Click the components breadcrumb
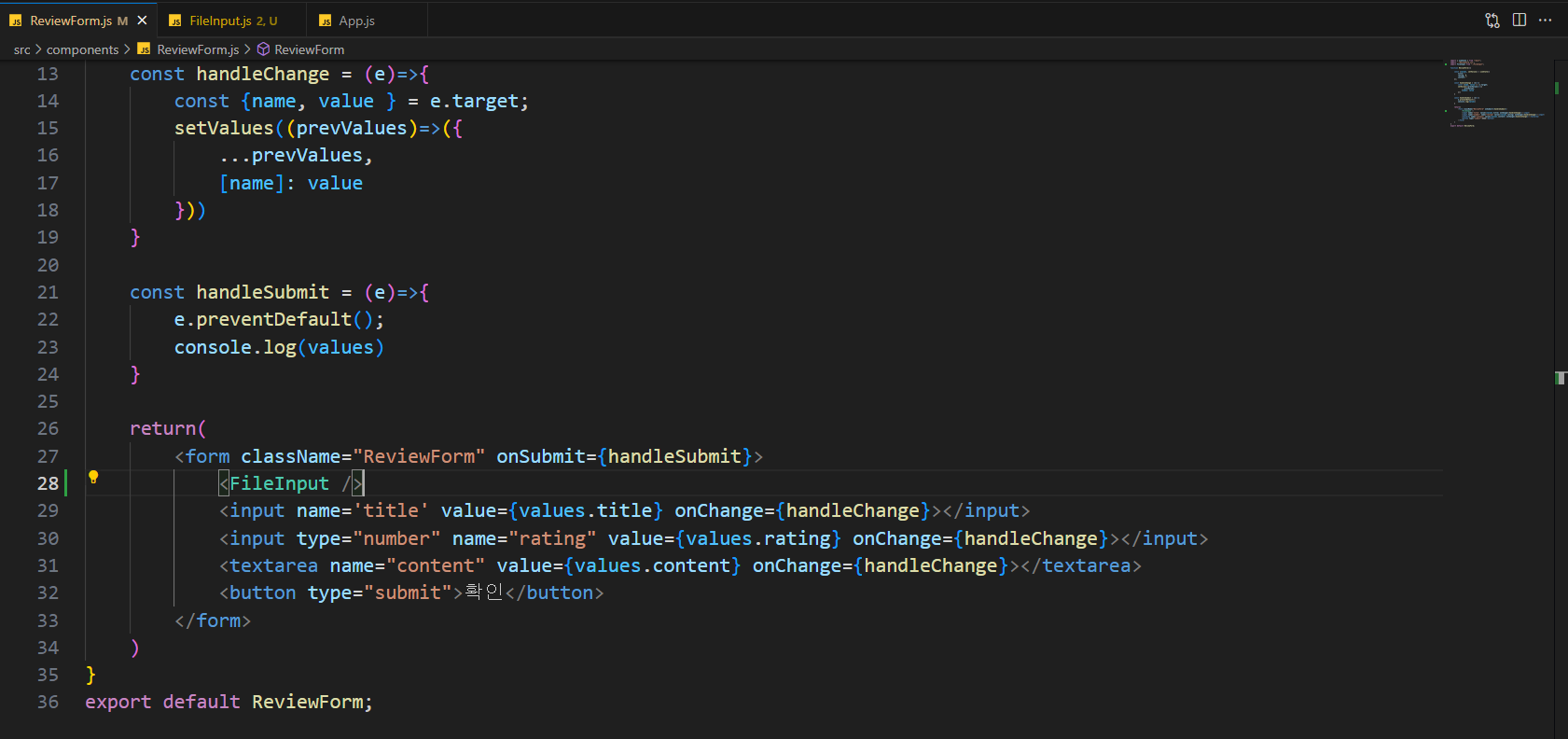The image size is (1568, 739). coord(82,49)
